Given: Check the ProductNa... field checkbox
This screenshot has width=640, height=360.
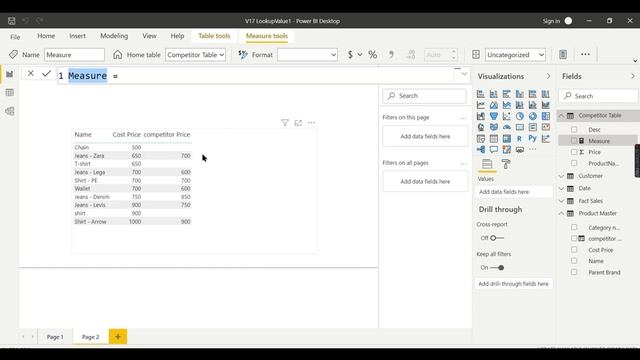Looking at the screenshot, I should click(x=574, y=163).
